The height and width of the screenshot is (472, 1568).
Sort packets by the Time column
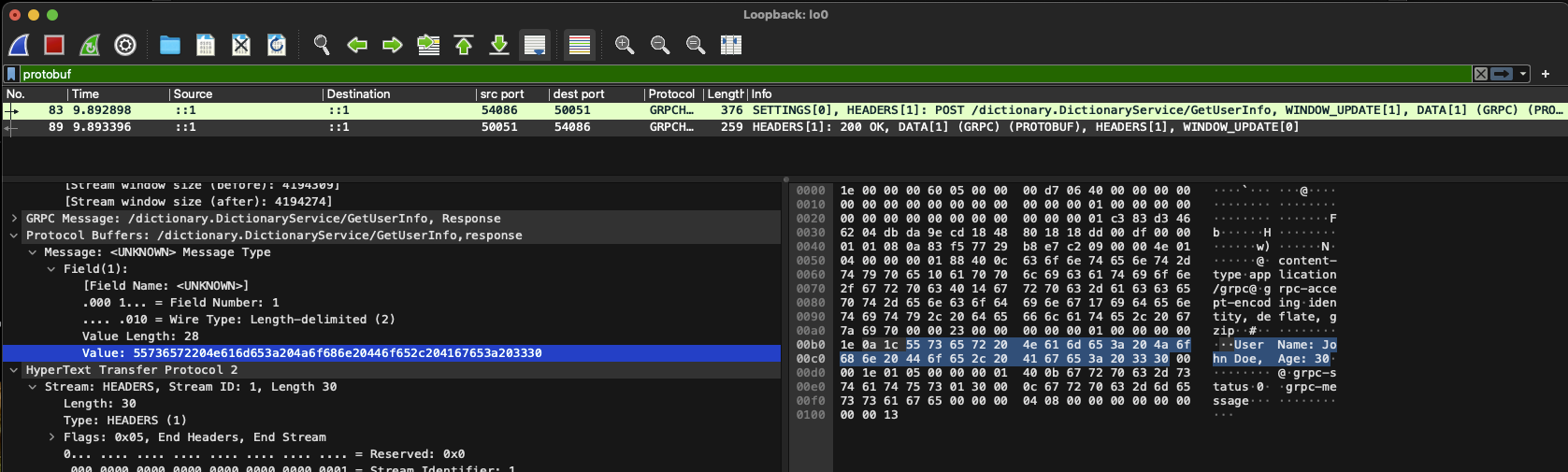click(x=118, y=94)
